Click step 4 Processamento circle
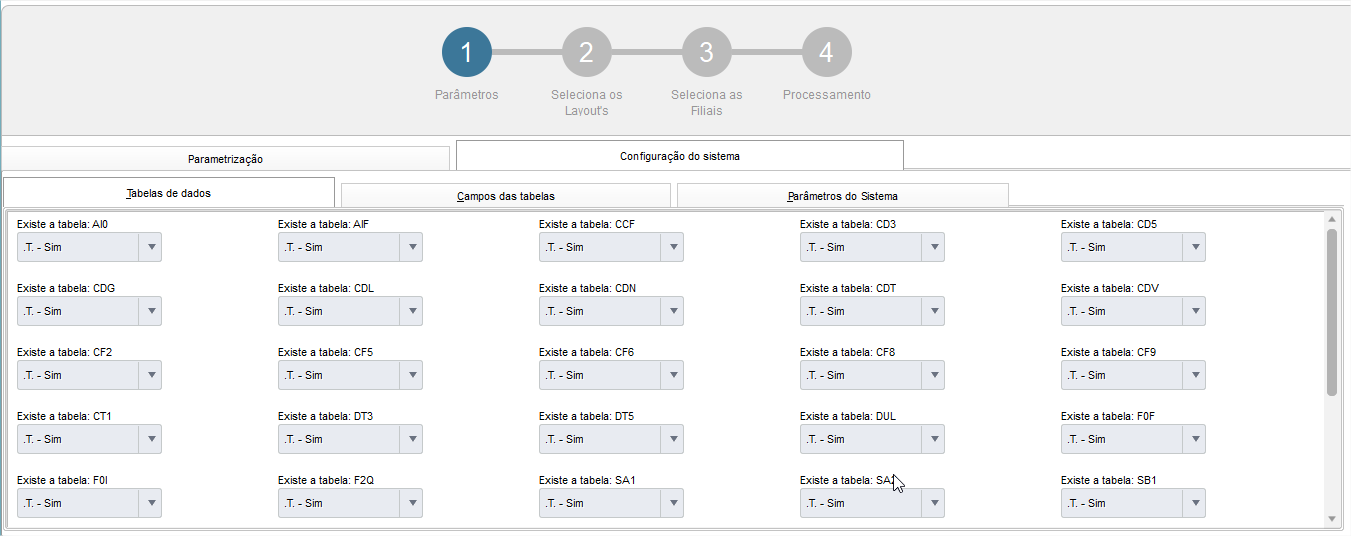1351x536 pixels. [x=826, y=52]
